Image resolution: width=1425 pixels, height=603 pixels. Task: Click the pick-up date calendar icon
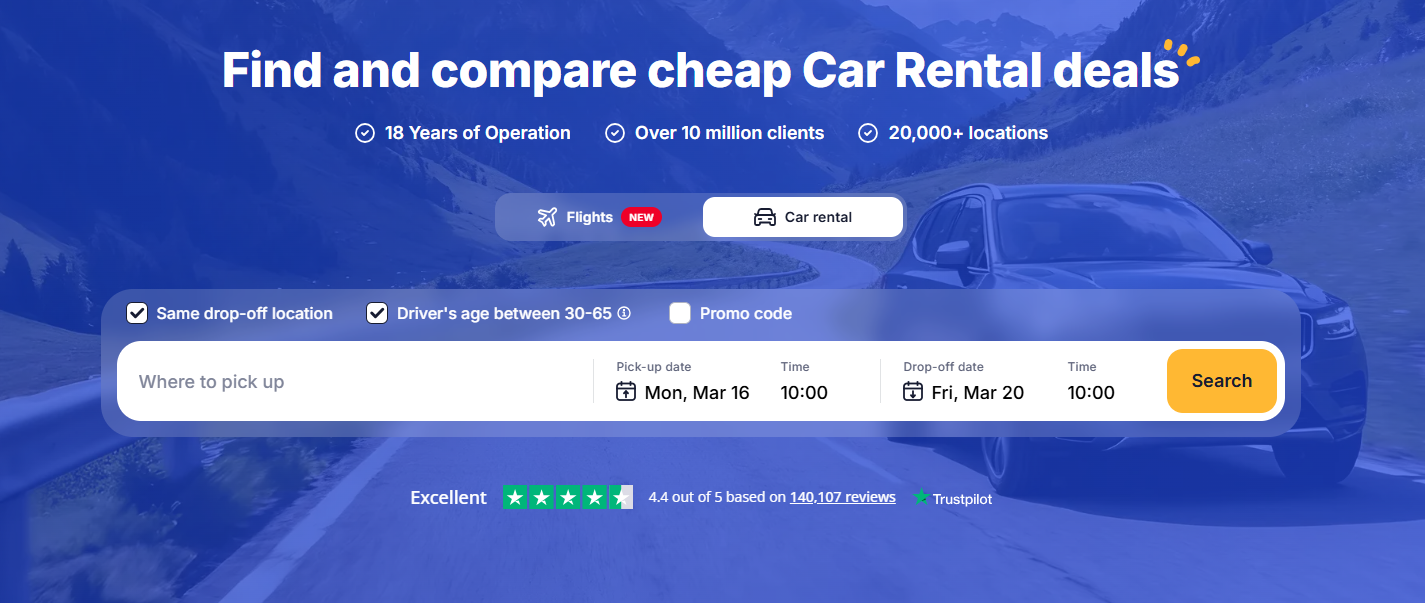click(626, 391)
